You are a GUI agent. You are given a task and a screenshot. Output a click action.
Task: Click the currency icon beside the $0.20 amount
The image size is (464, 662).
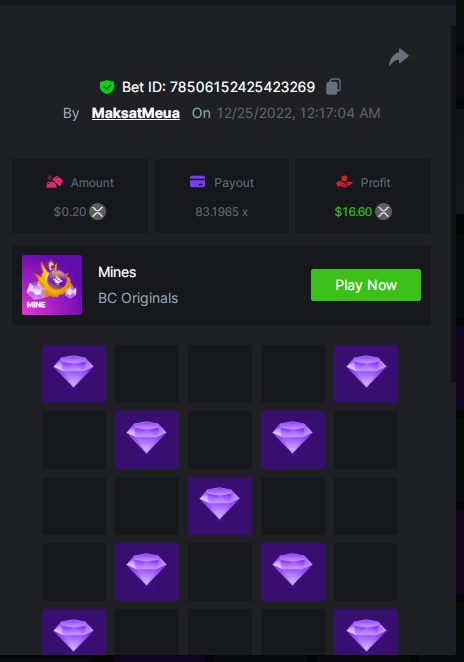pyautogui.click(x=98, y=212)
